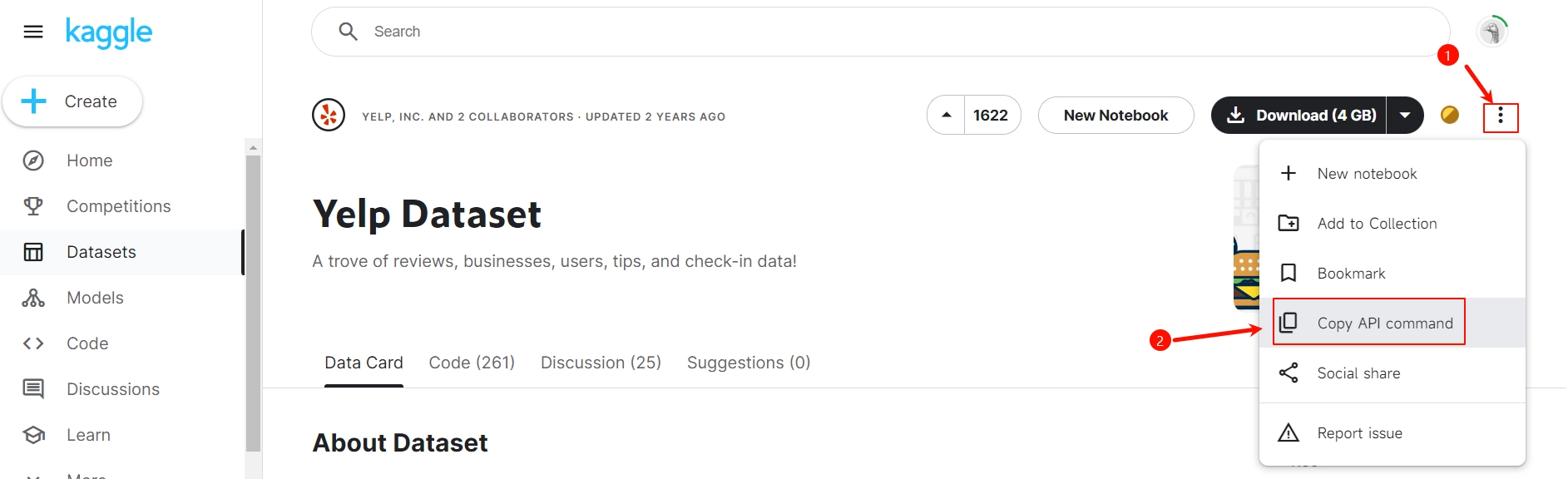The width and height of the screenshot is (1568, 479).
Task: Select Copy API command menu item
Action: click(x=1384, y=323)
